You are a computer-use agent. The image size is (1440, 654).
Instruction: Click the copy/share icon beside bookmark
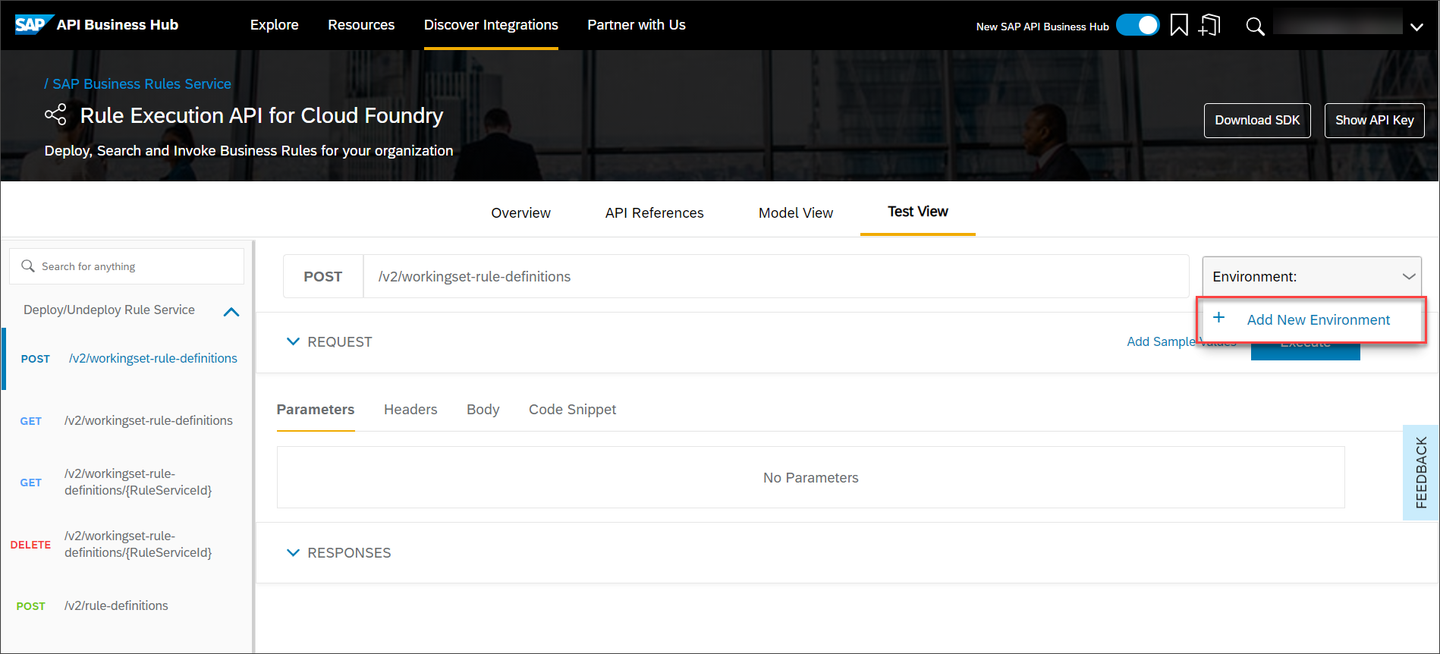tap(1210, 25)
